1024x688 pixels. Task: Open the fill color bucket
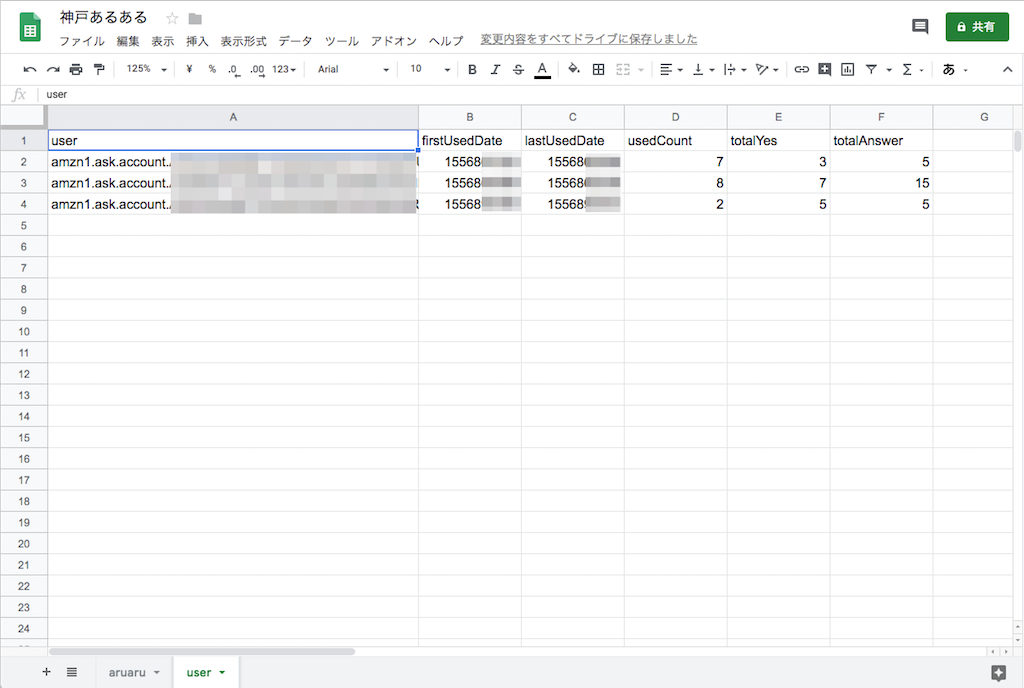[573, 69]
